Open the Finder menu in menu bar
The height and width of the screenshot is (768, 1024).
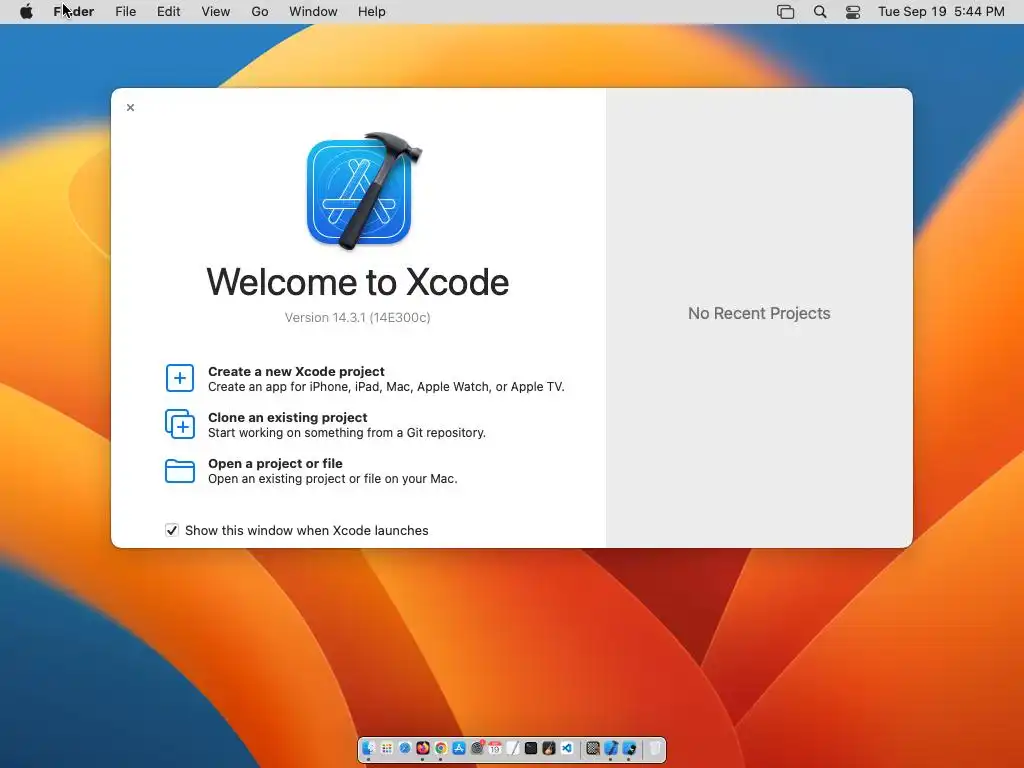[74, 12]
